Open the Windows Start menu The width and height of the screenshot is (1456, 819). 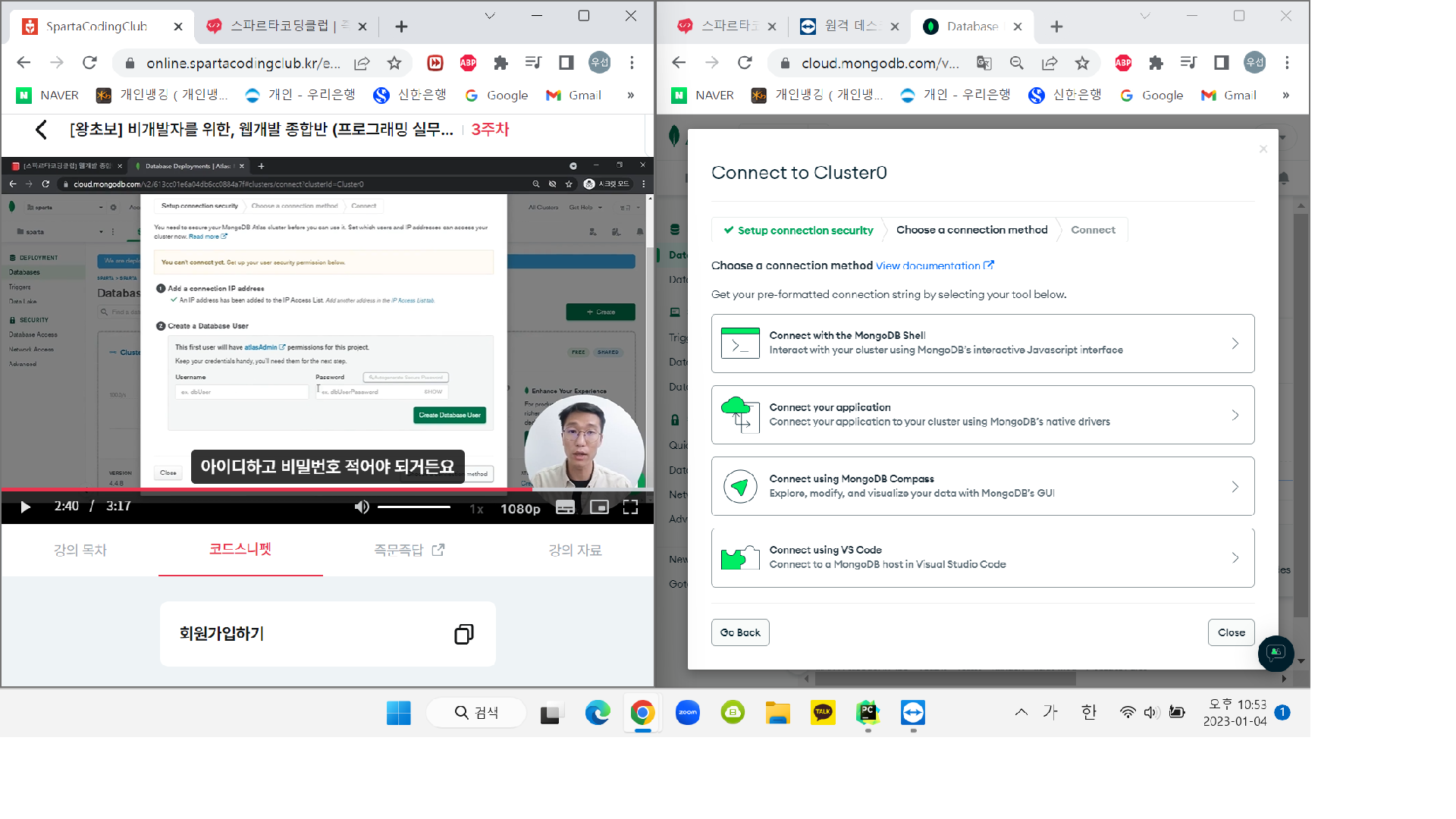[399, 713]
